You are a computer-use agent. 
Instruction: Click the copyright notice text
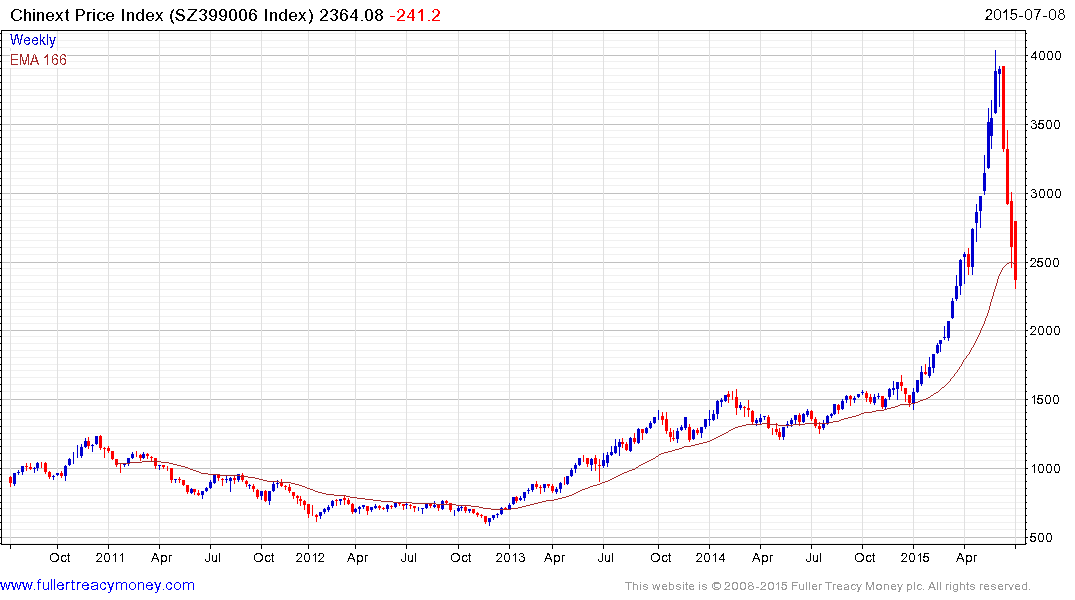[828, 586]
